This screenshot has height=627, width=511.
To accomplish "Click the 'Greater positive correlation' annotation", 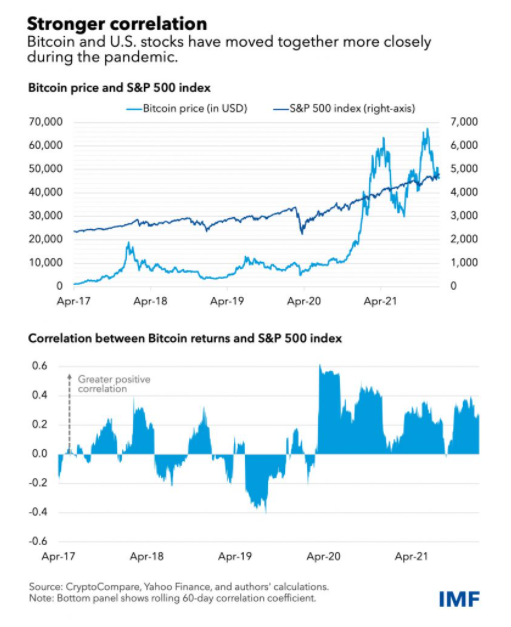I will point(114,384).
